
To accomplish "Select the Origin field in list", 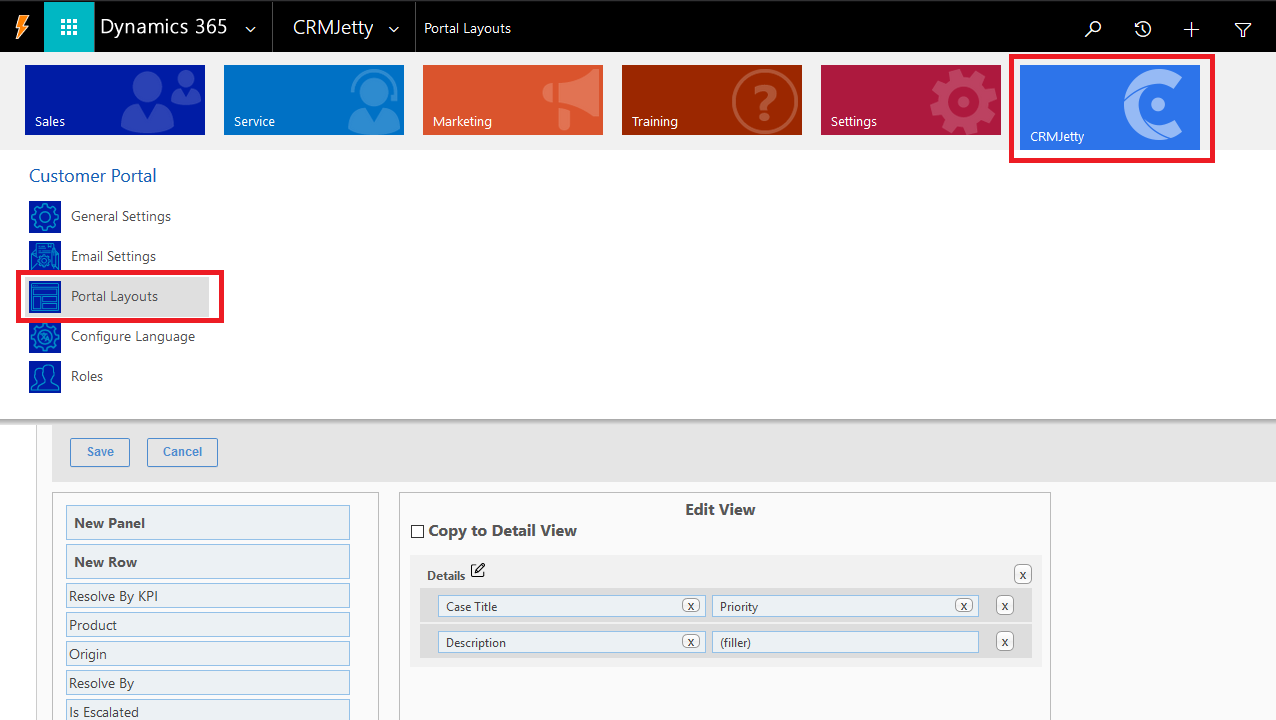I will point(208,654).
